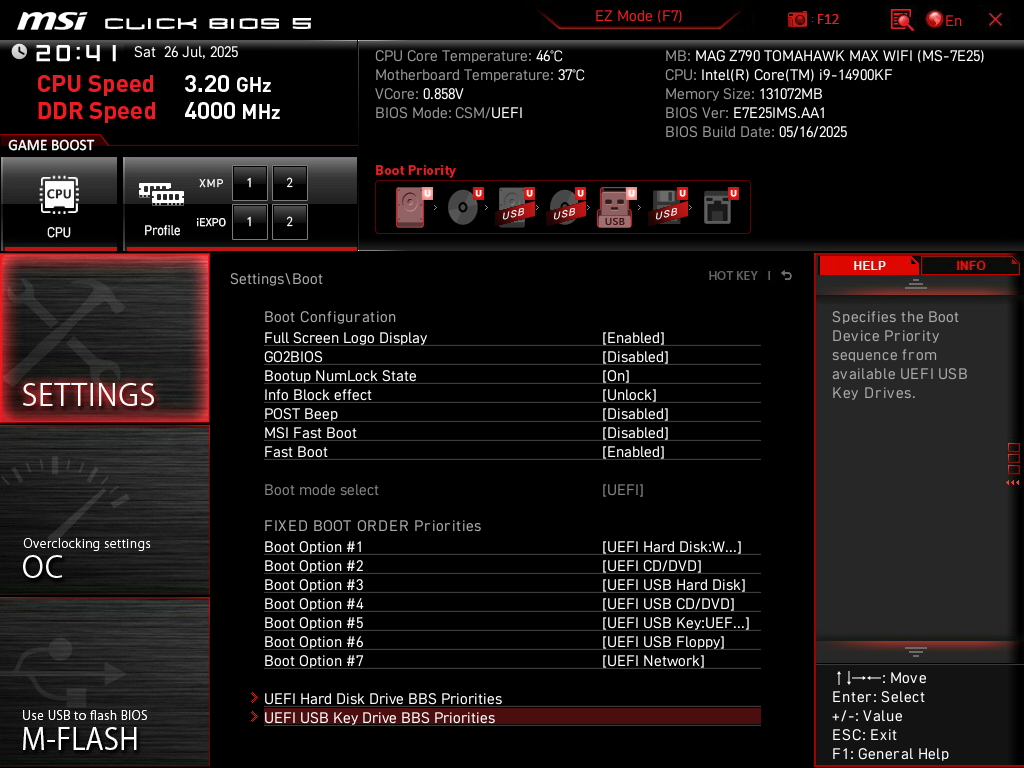Select the hard disk boot priority icon
This screenshot has width=1024, height=768.
(412, 207)
